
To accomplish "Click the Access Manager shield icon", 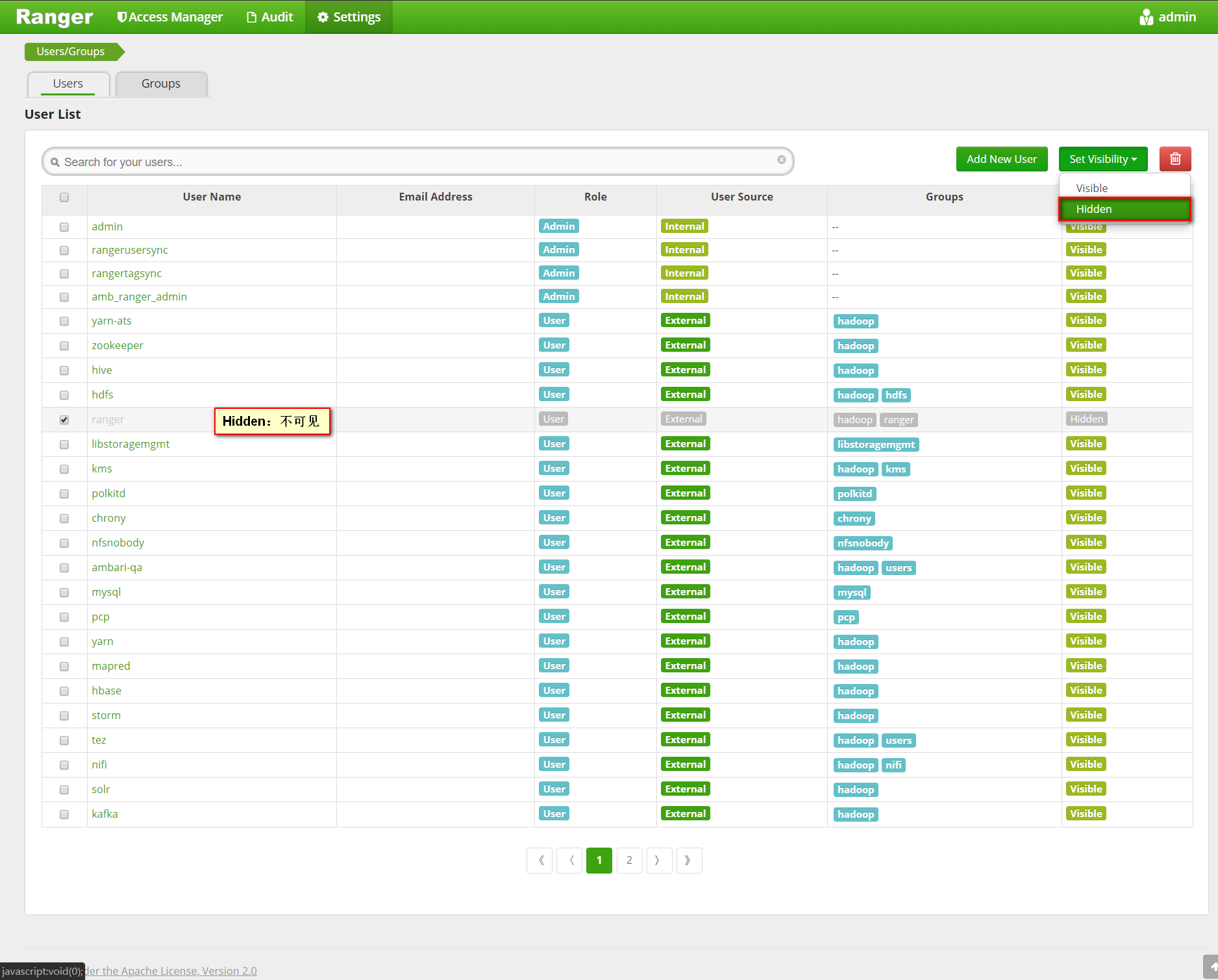I will 121,16.
